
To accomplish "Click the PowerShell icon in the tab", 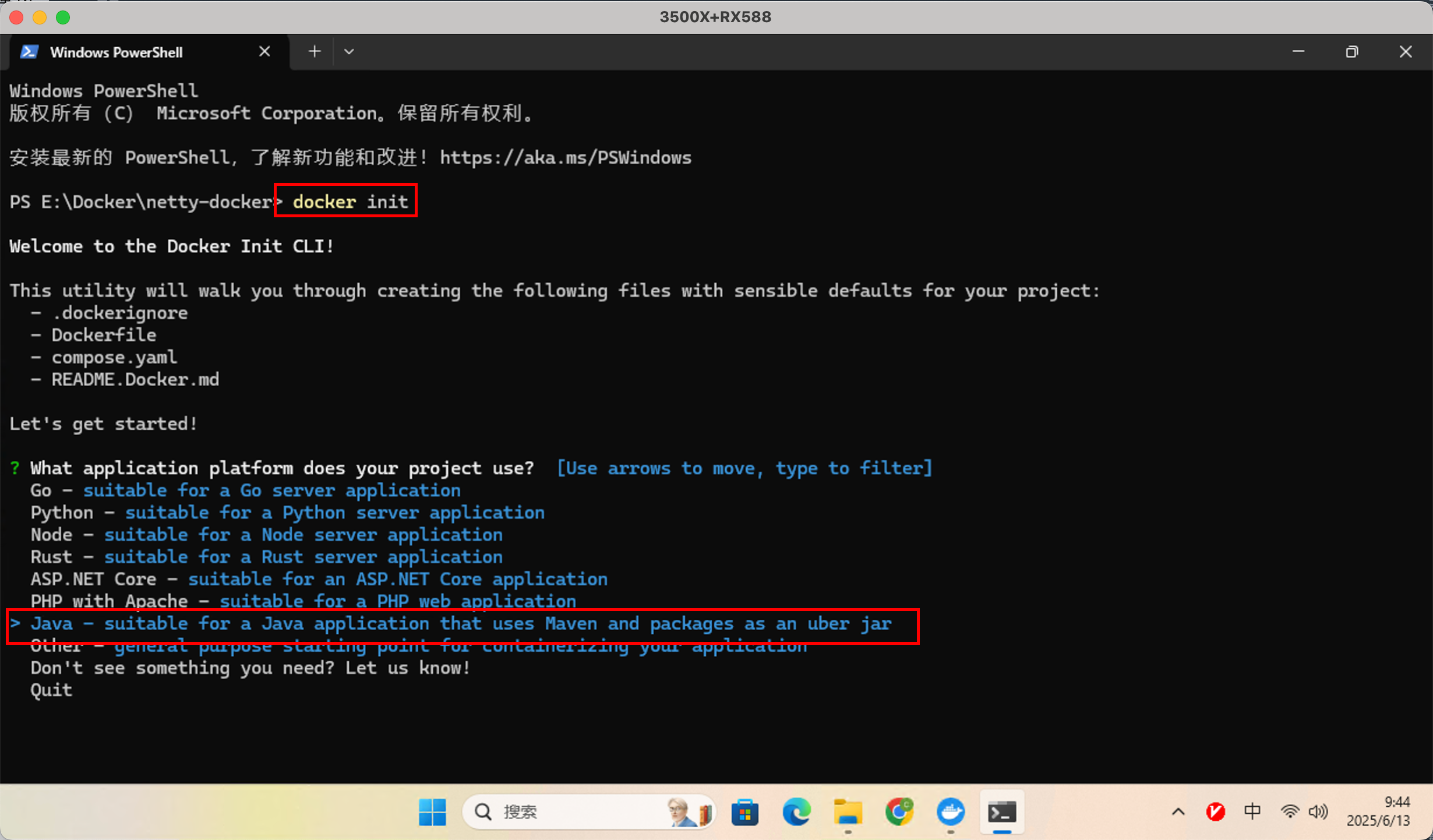I will [29, 52].
